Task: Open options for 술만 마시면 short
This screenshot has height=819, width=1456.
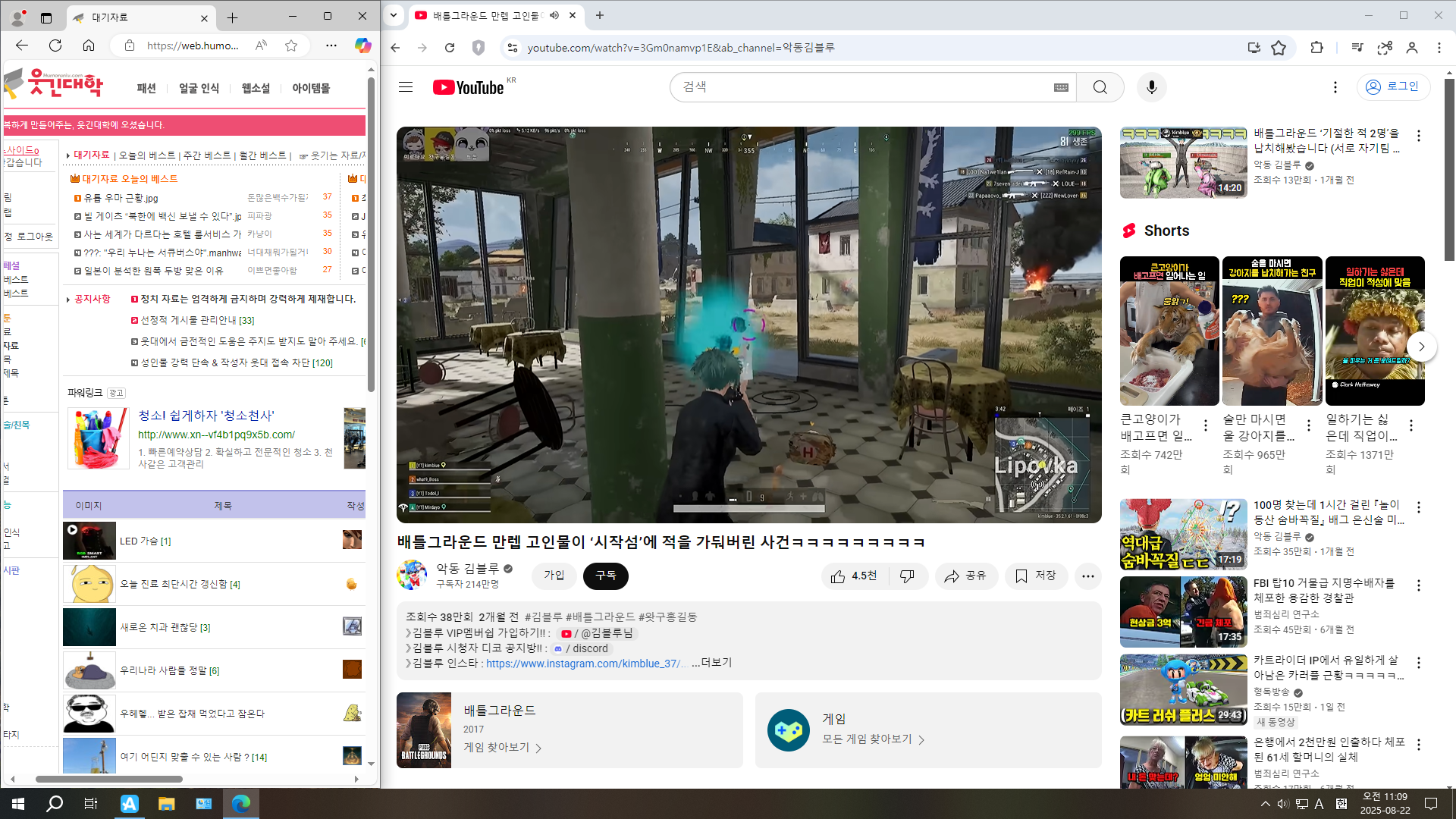Action: 1308,425
